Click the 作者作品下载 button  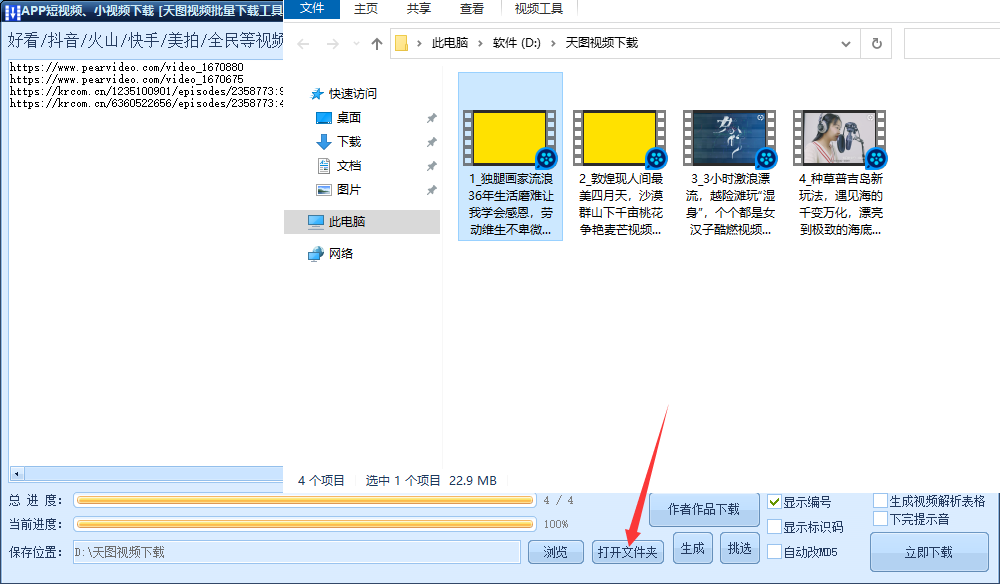704,509
